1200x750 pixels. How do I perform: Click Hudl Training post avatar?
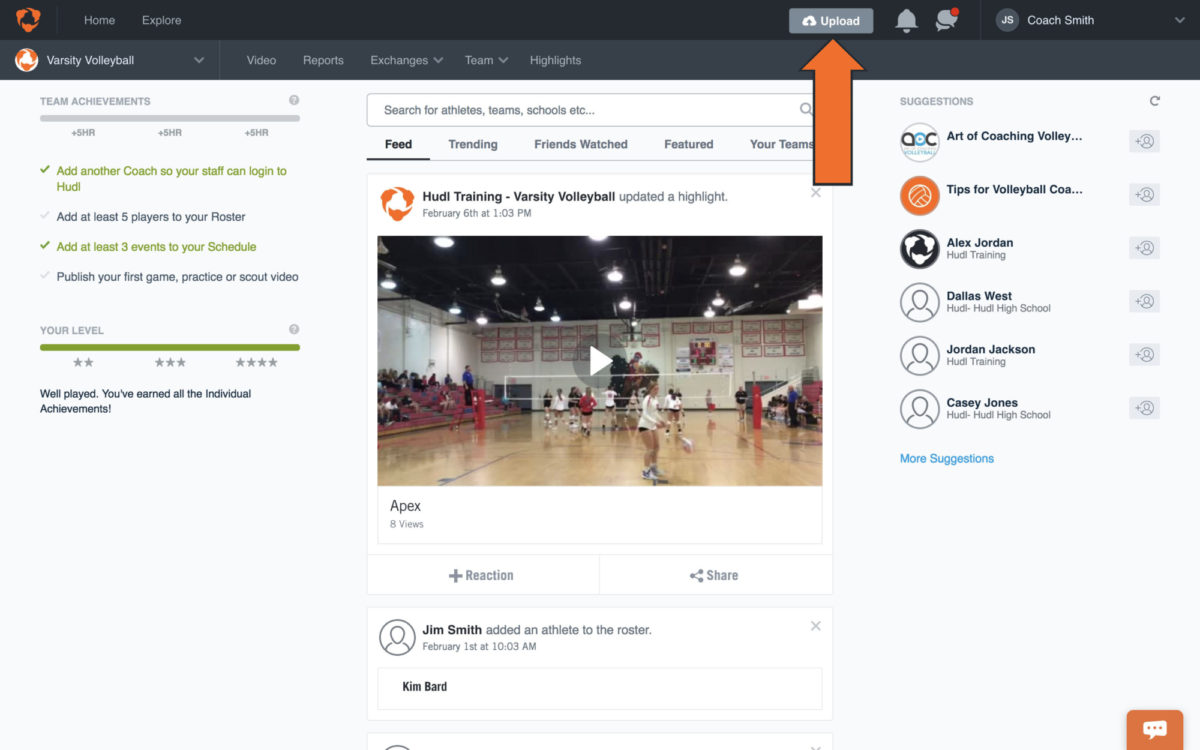tap(398, 204)
